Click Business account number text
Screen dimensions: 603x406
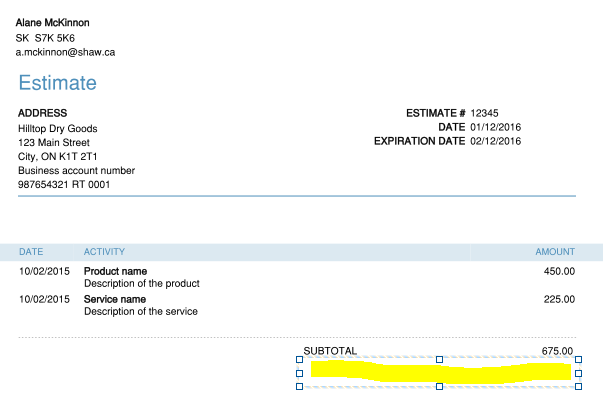click(x=77, y=170)
